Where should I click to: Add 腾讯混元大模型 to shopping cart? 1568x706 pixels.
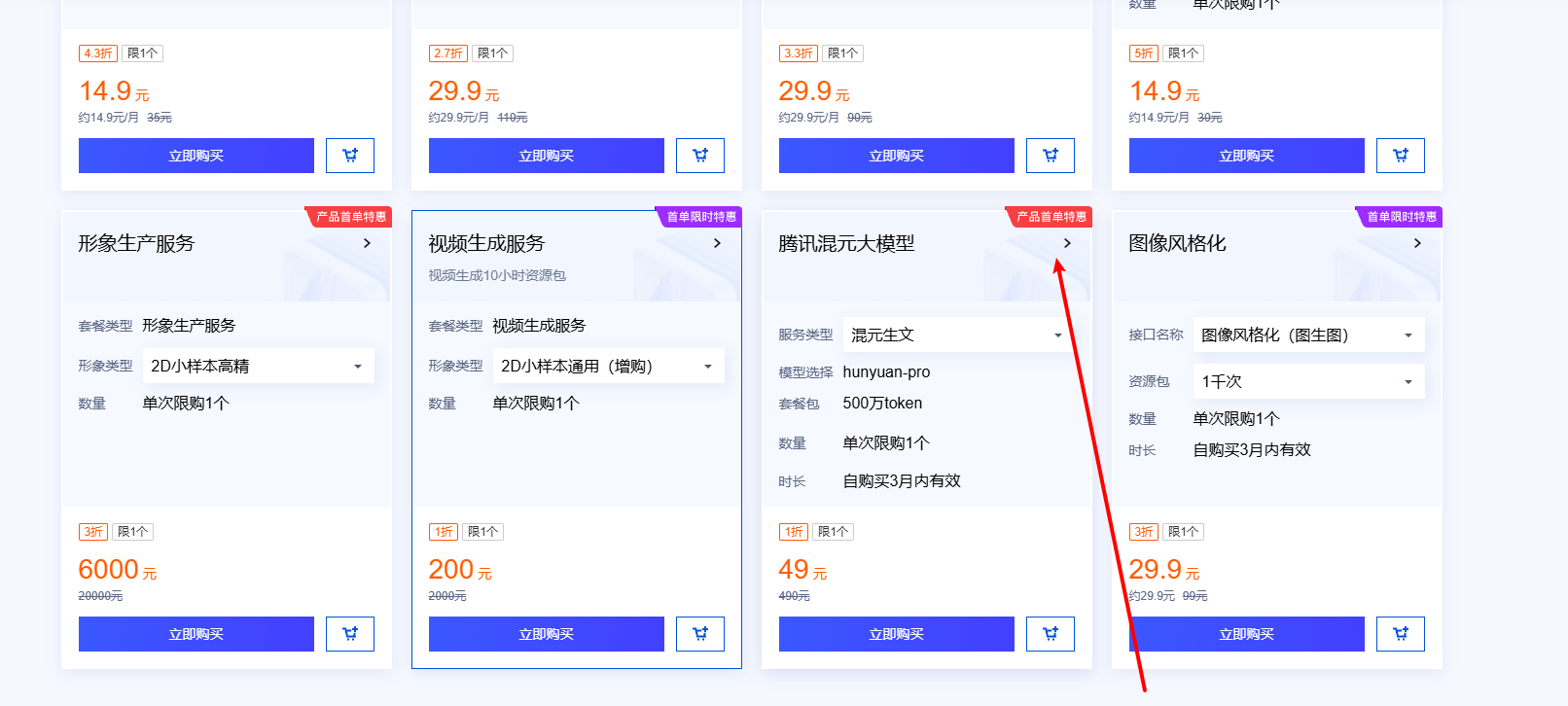pos(1051,634)
